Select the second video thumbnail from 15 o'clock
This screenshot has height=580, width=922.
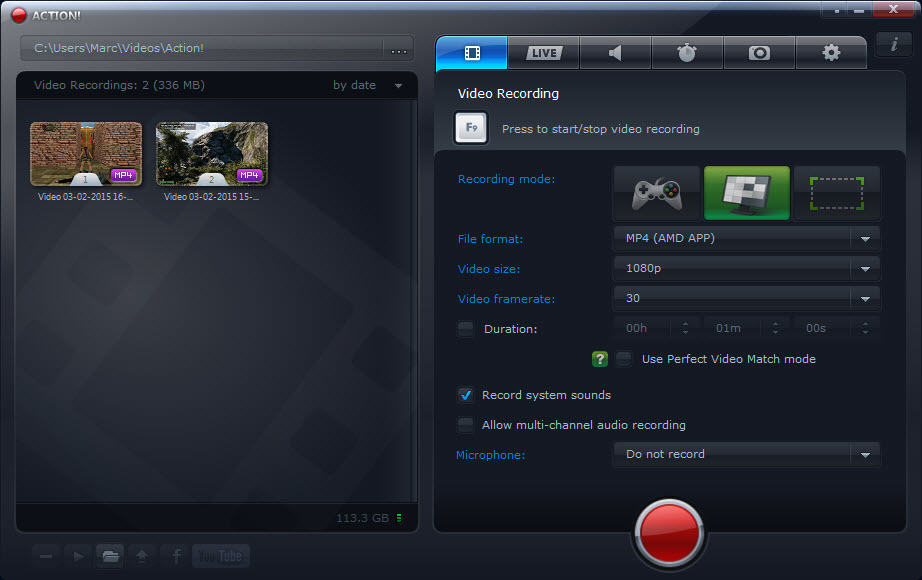[212, 154]
